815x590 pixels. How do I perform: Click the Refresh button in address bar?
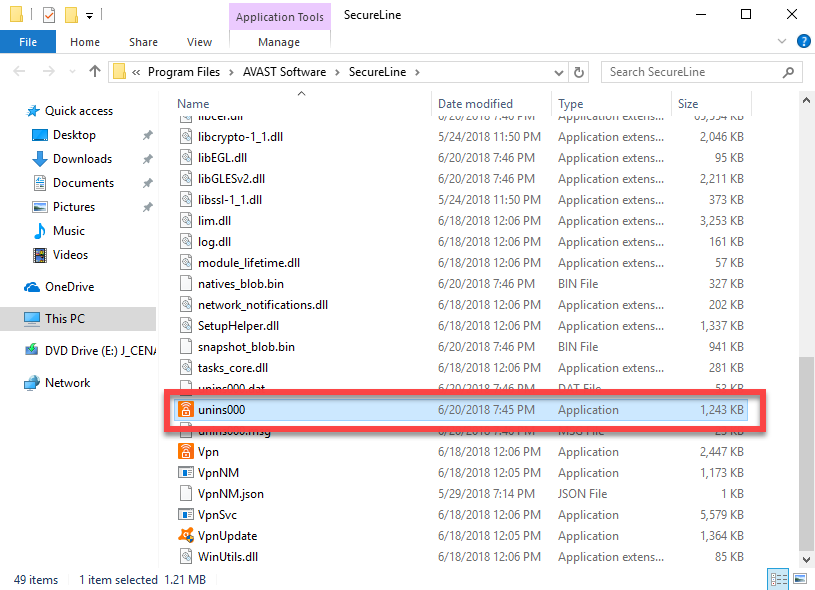pos(579,72)
